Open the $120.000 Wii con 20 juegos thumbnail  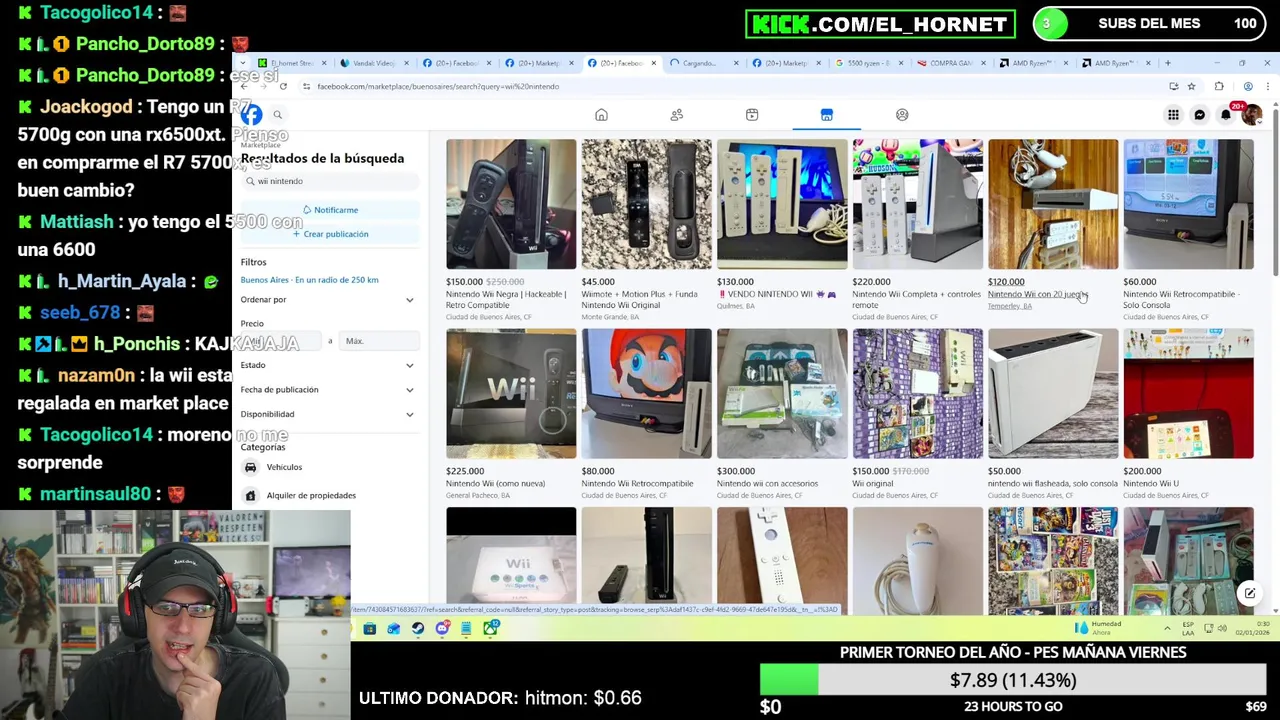click(1053, 204)
